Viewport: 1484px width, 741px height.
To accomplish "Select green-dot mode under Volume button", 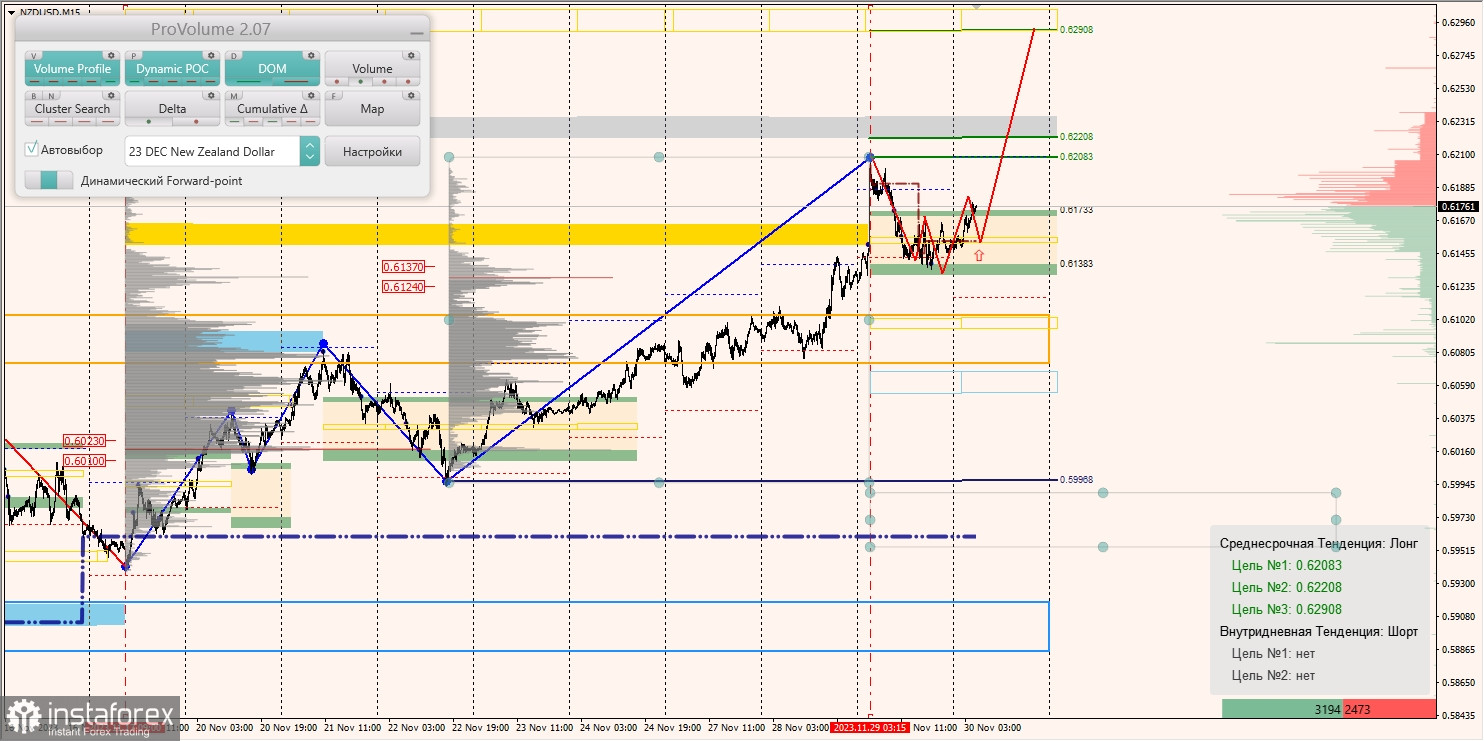I will (360, 82).
